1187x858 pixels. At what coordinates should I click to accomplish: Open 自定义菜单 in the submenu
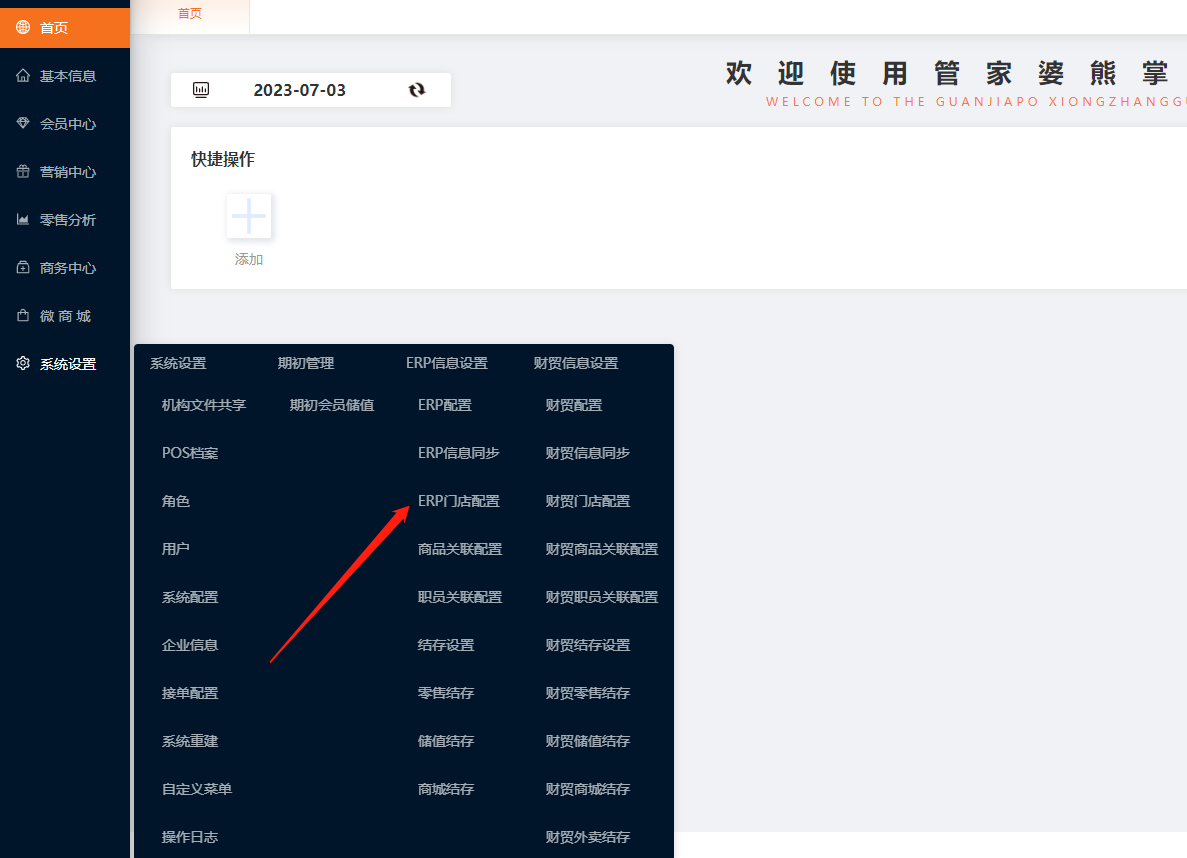pos(197,788)
